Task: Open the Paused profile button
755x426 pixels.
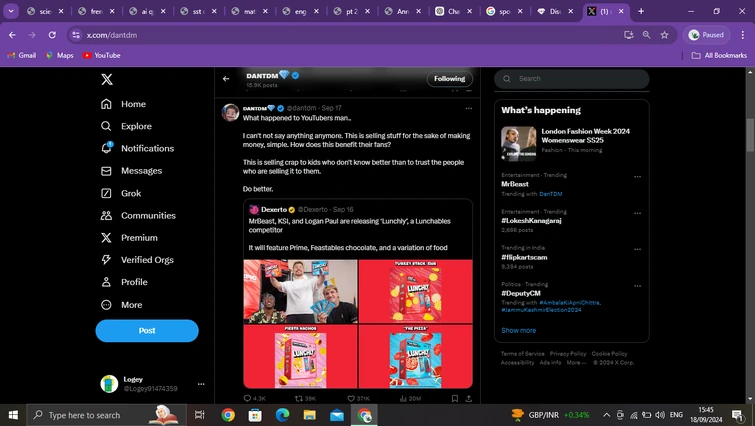Action: click(706, 35)
